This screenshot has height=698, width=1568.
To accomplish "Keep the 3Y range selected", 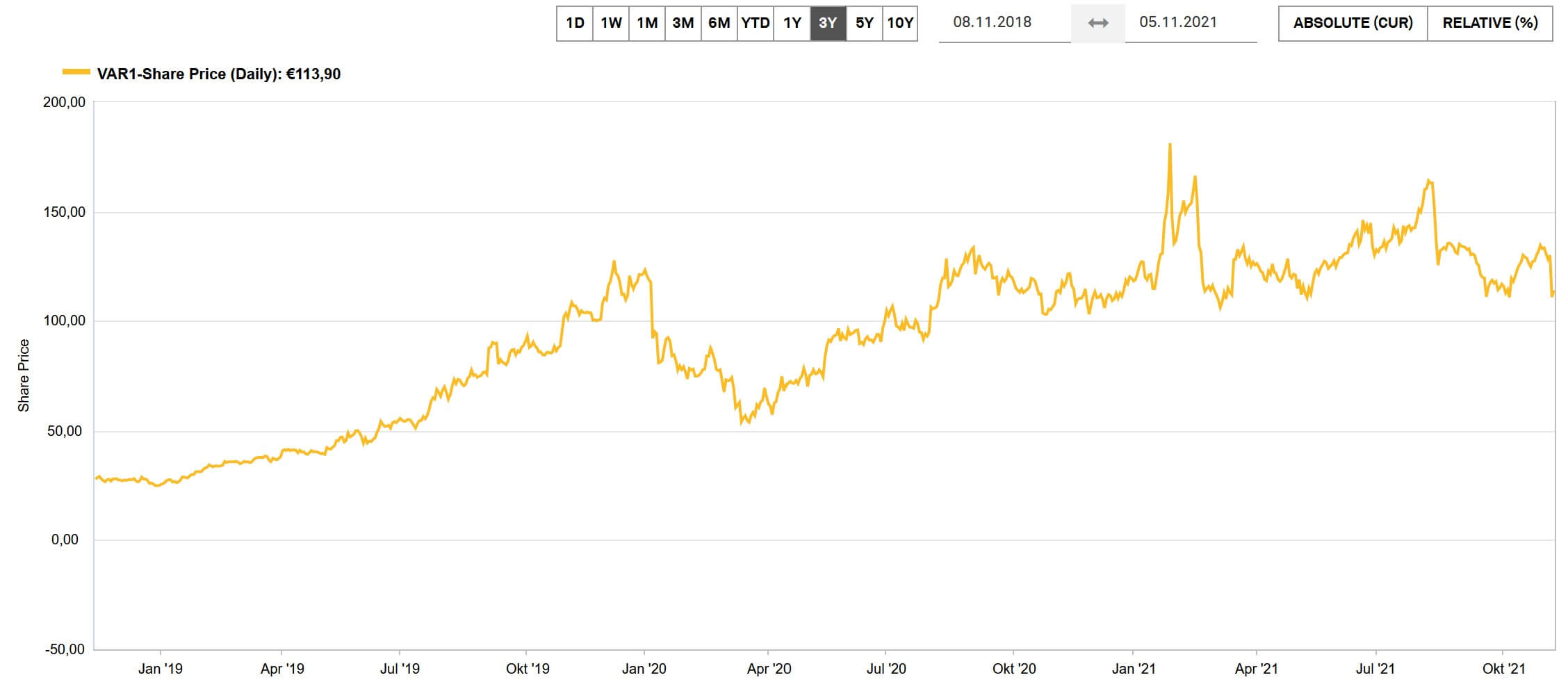I will pos(828,22).
